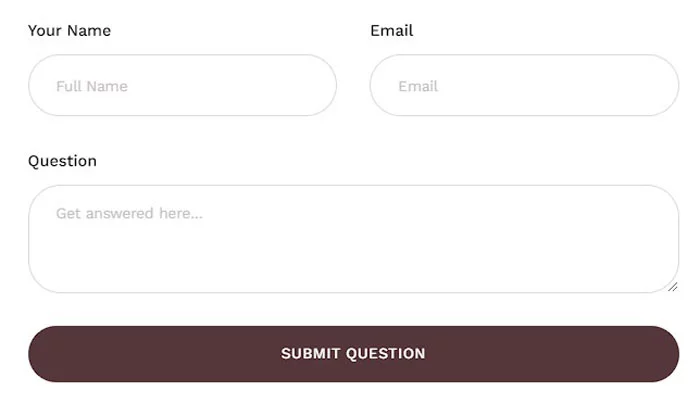Click the "Email" placeholder inside the field
The height and width of the screenshot is (416, 700).
pyautogui.click(x=418, y=87)
